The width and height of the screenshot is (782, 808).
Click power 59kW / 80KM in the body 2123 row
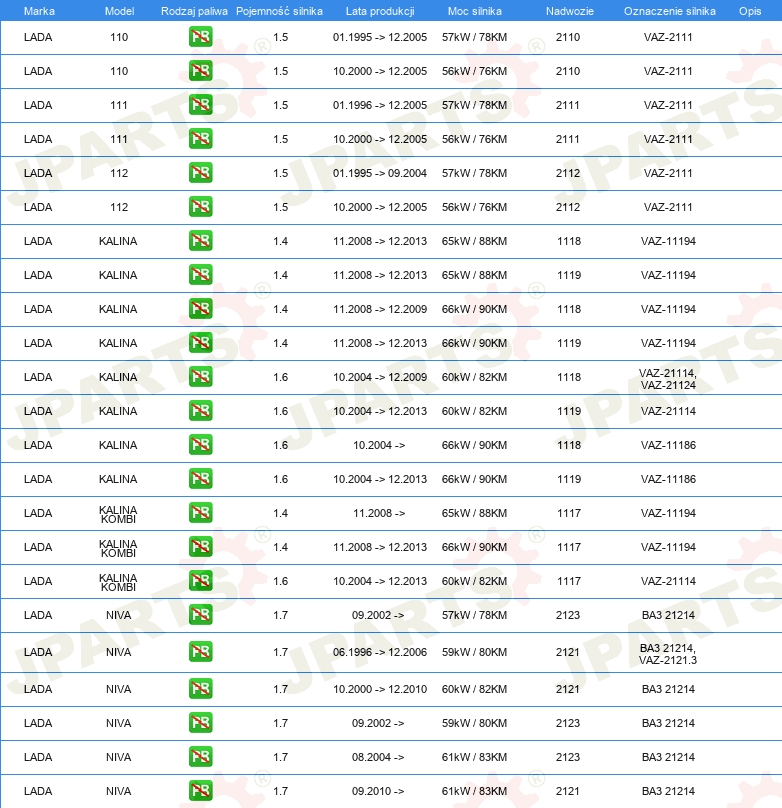pos(474,723)
